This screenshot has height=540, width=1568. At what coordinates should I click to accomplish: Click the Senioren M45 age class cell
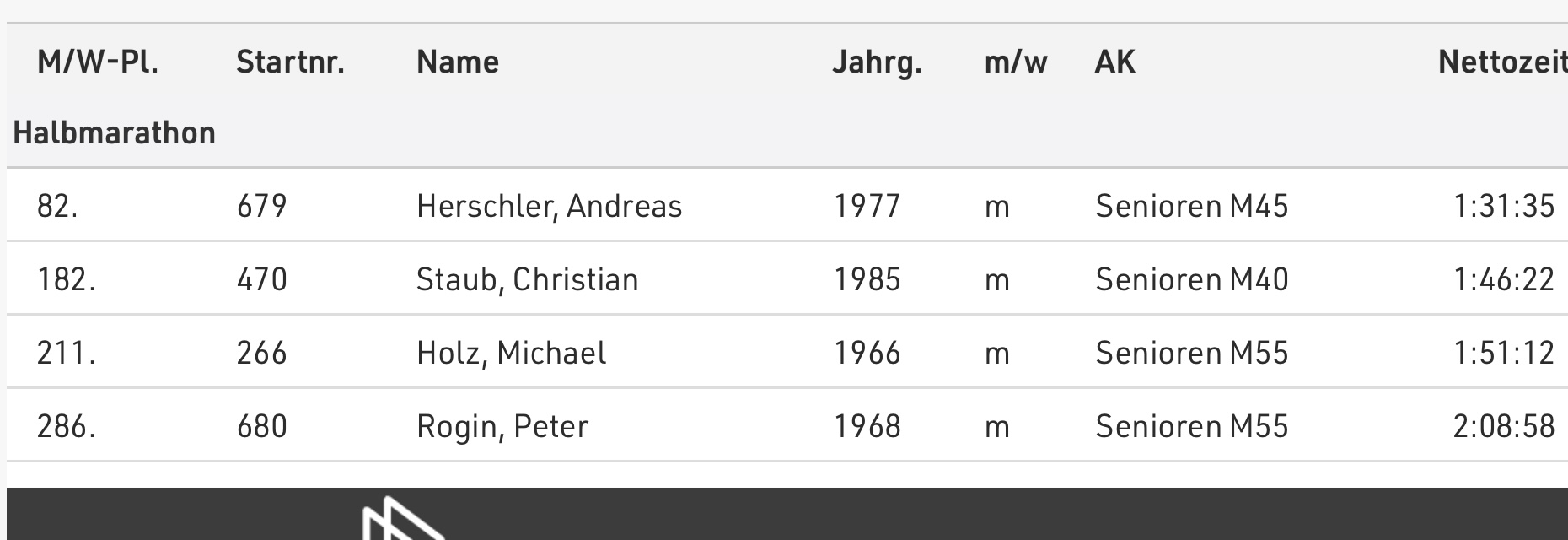(x=1191, y=207)
